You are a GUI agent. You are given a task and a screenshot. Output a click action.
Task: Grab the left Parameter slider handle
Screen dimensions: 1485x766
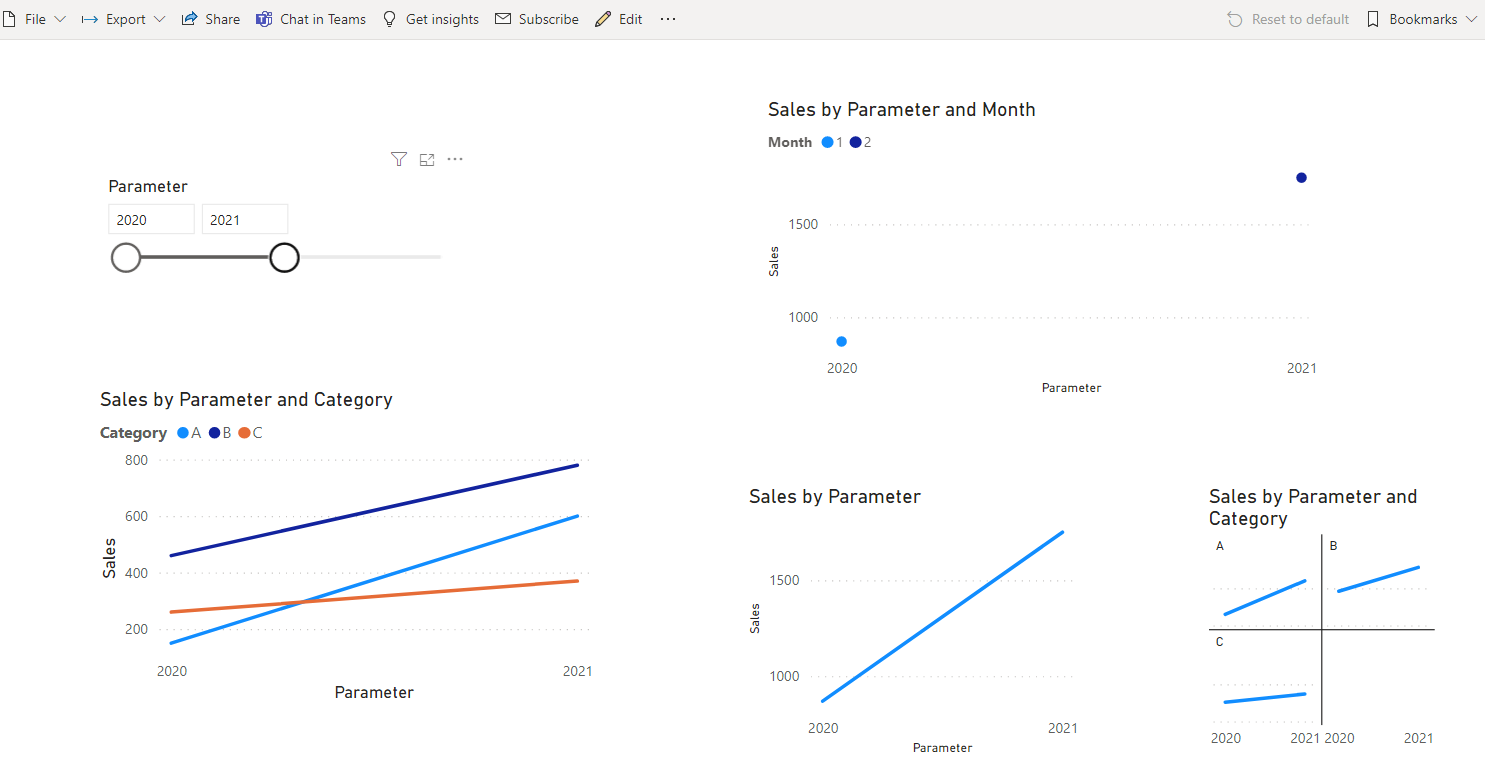(126, 257)
